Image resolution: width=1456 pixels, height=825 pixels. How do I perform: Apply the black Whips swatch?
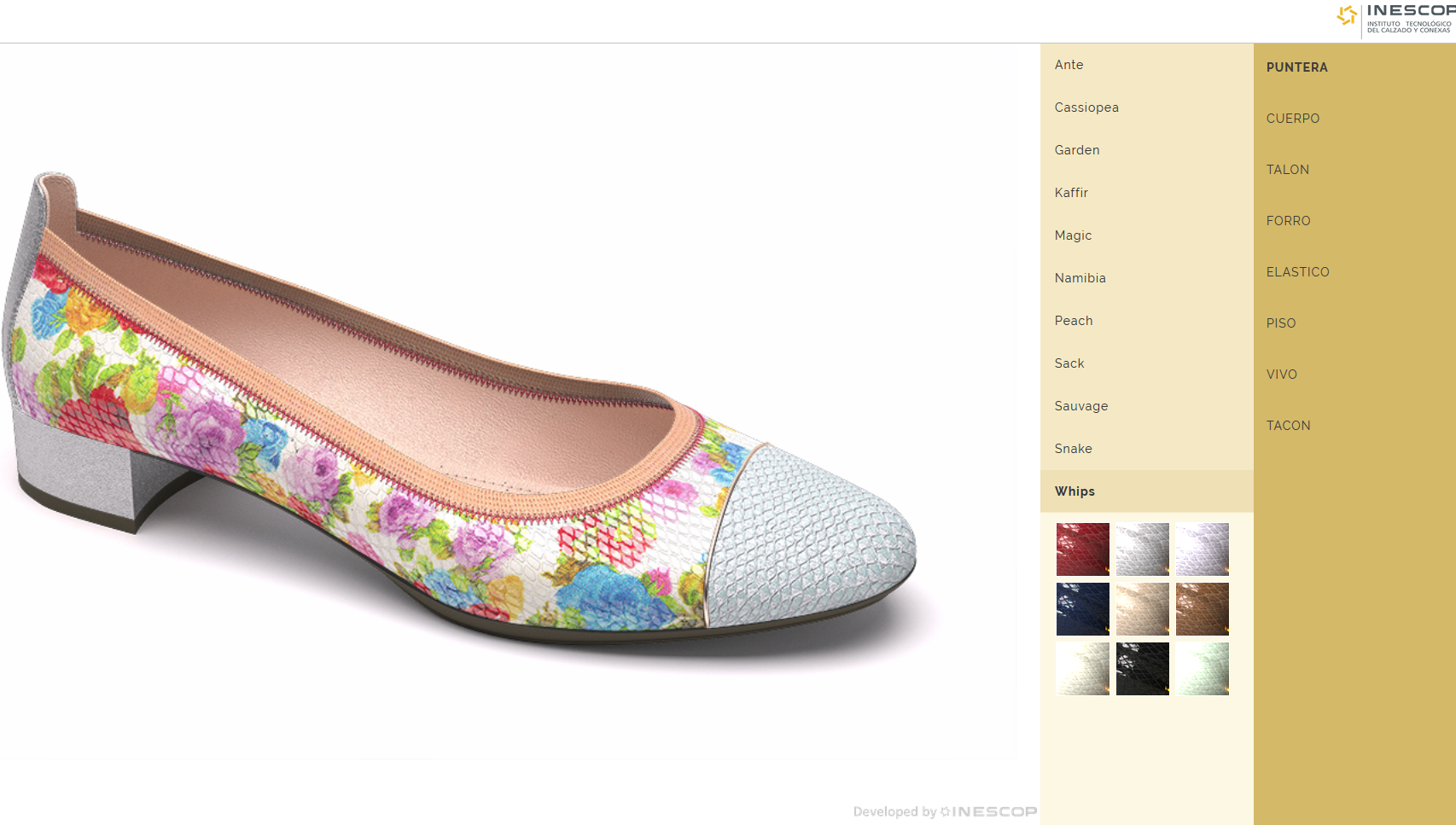[1142, 669]
